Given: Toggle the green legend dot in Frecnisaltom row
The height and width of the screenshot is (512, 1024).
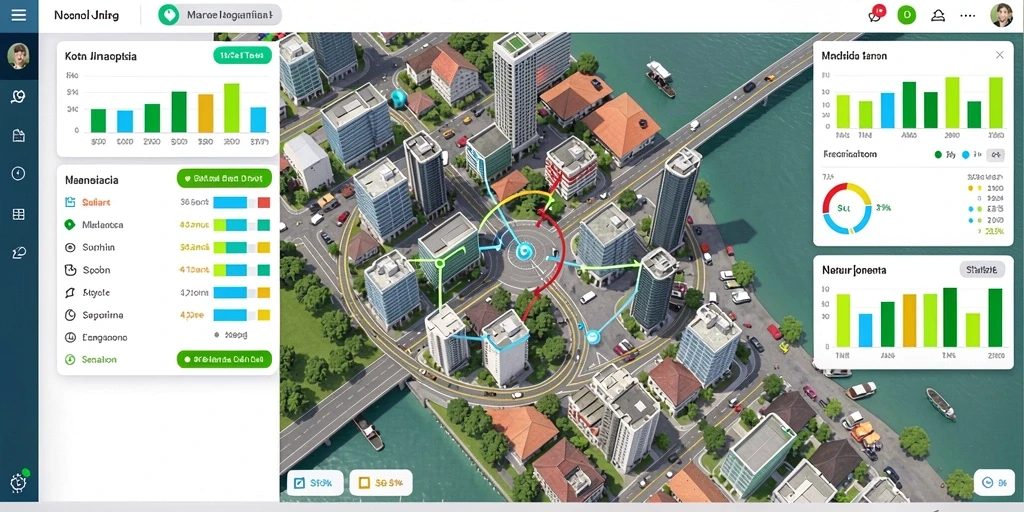Looking at the screenshot, I should click(938, 155).
